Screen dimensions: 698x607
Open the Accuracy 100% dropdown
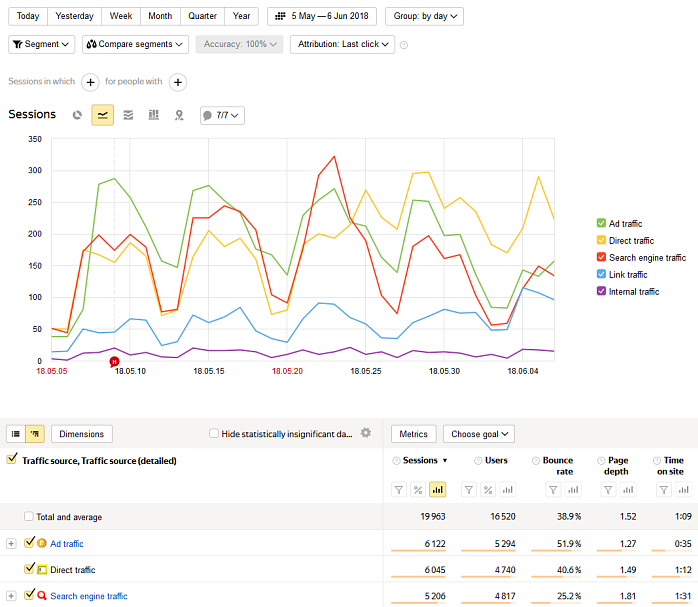pos(239,44)
